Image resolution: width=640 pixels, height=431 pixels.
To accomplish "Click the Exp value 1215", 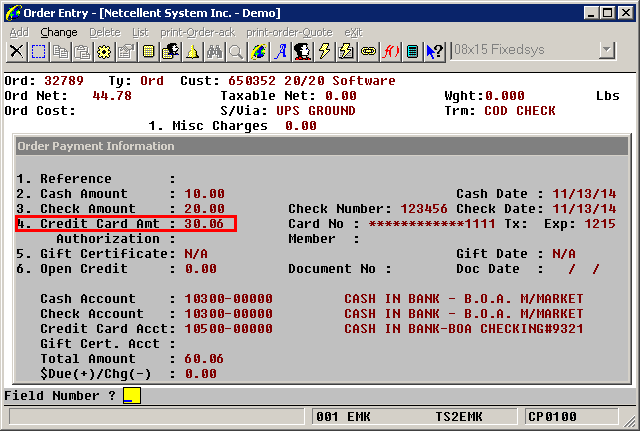I will [600, 224].
